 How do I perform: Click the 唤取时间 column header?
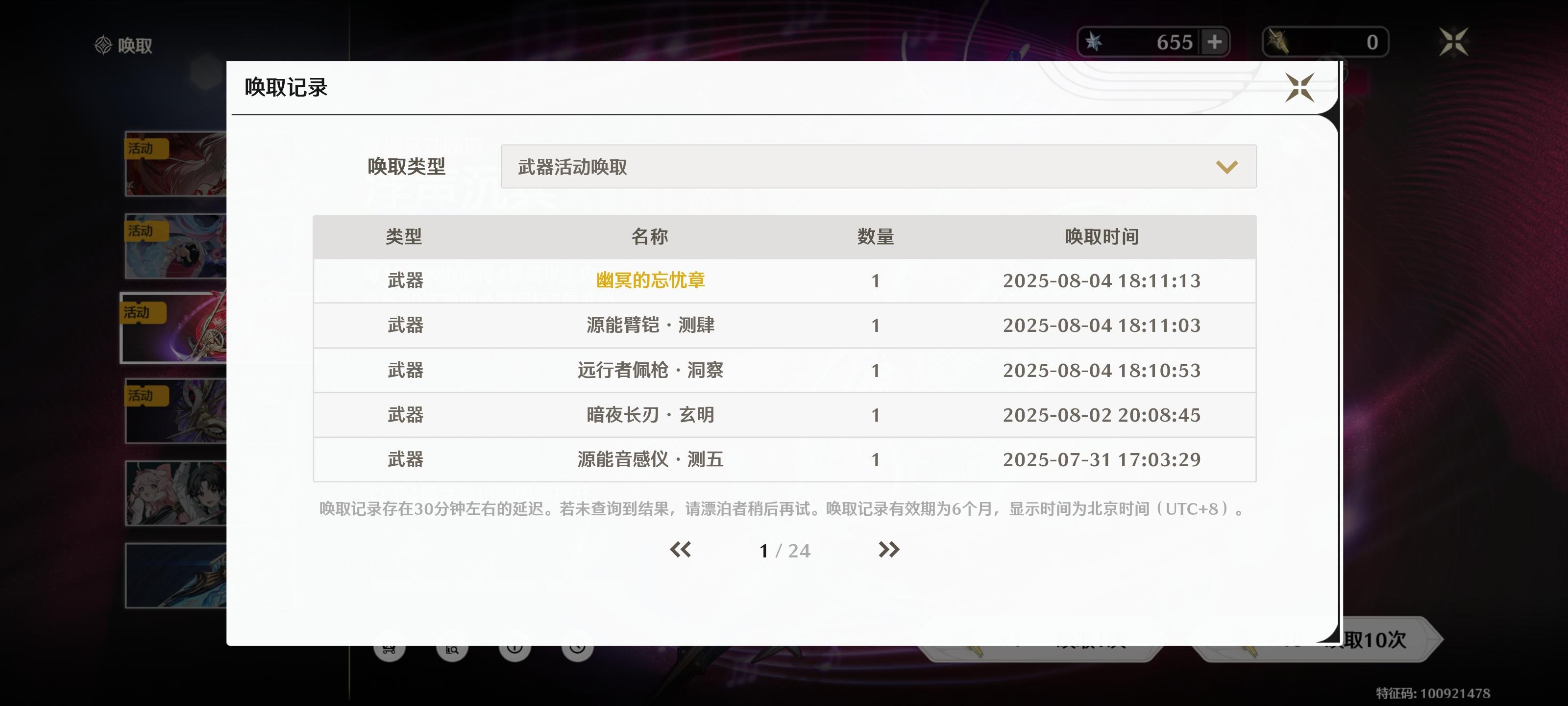tap(1101, 236)
